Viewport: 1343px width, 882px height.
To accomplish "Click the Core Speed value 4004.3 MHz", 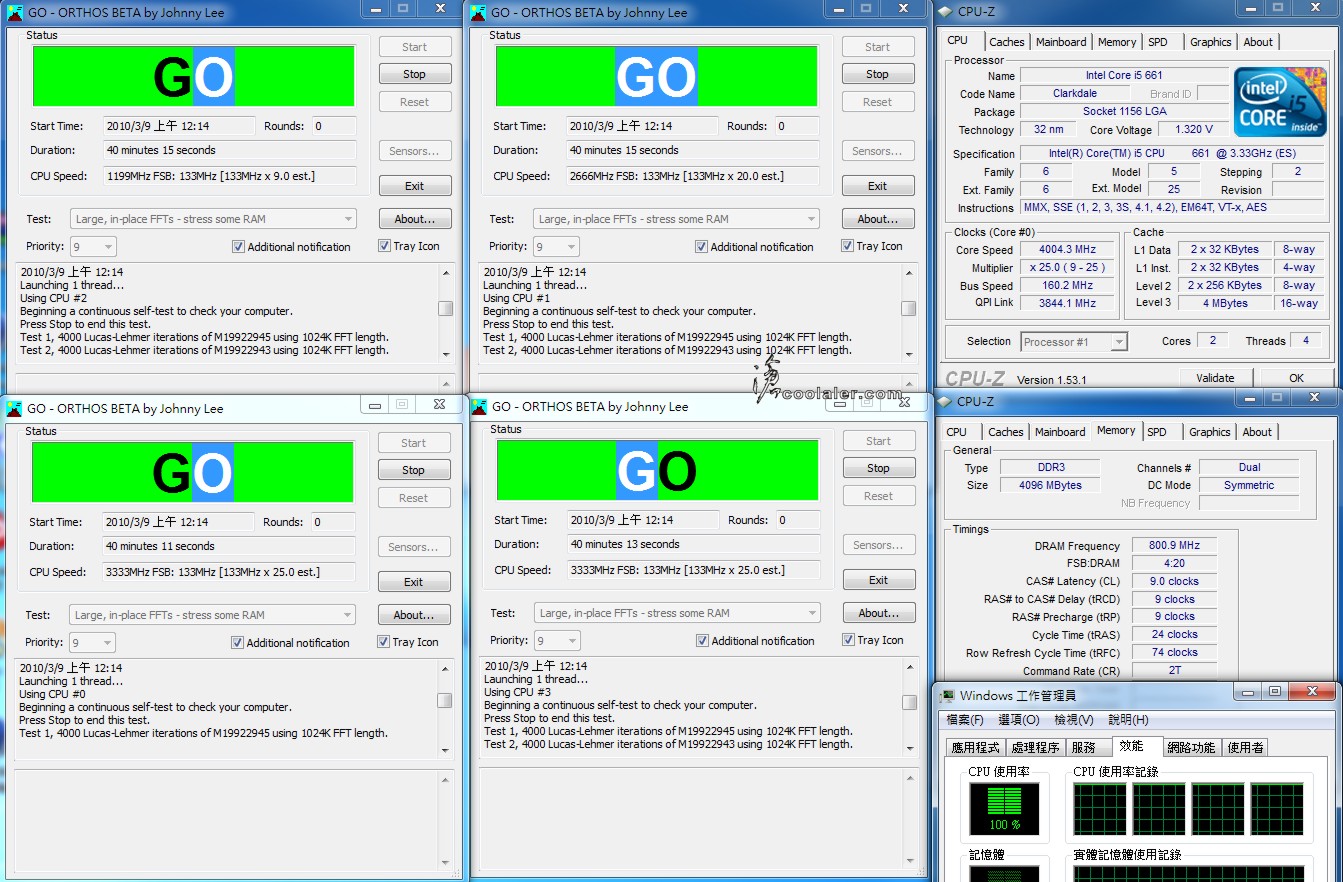I will pos(1068,250).
